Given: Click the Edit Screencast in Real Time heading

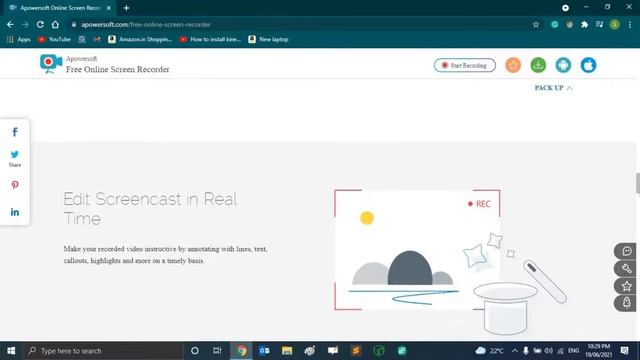Looking at the screenshot, I should pyautogui.click(x=151, y=209).
